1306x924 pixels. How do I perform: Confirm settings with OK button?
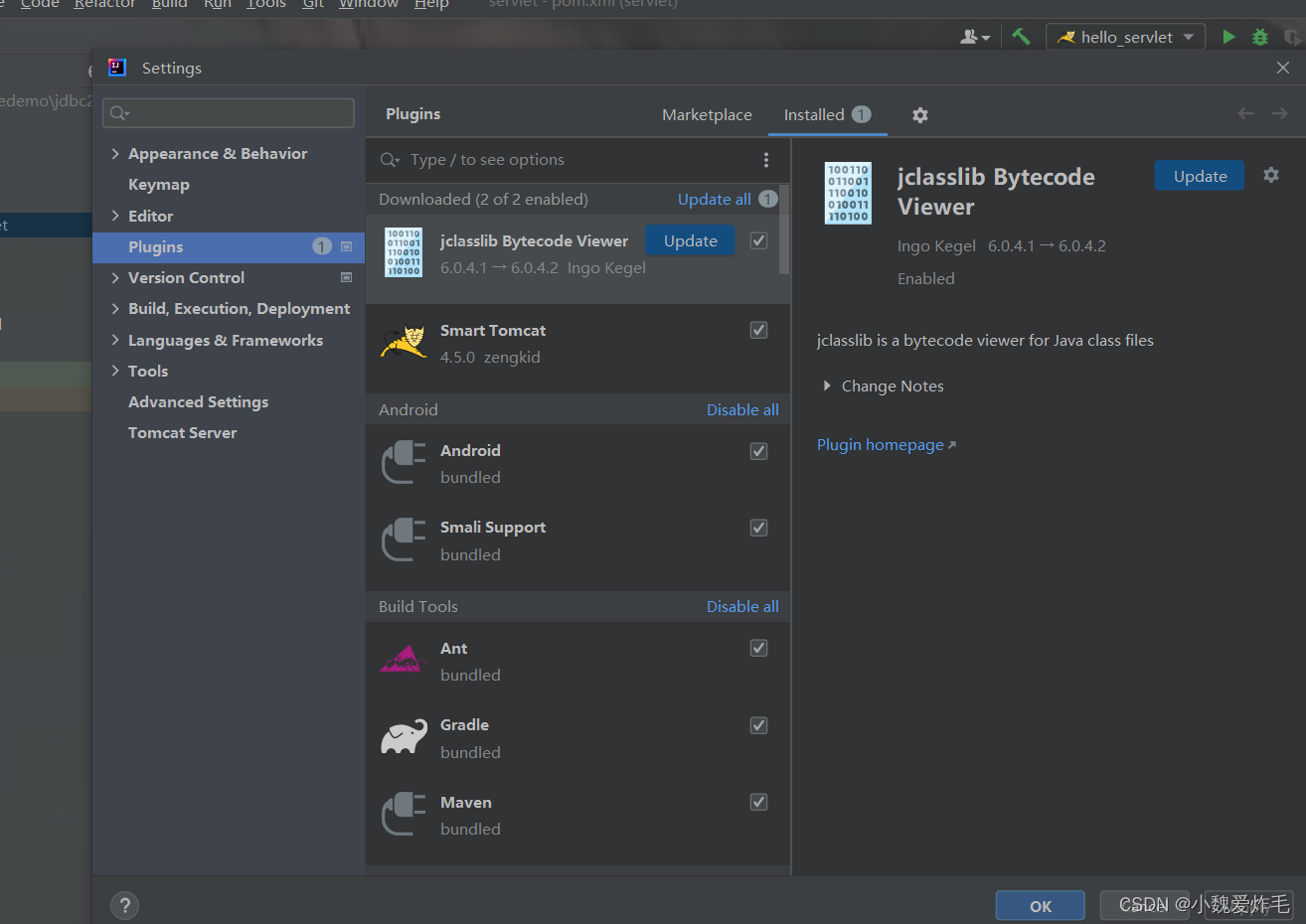point(1041,905)
